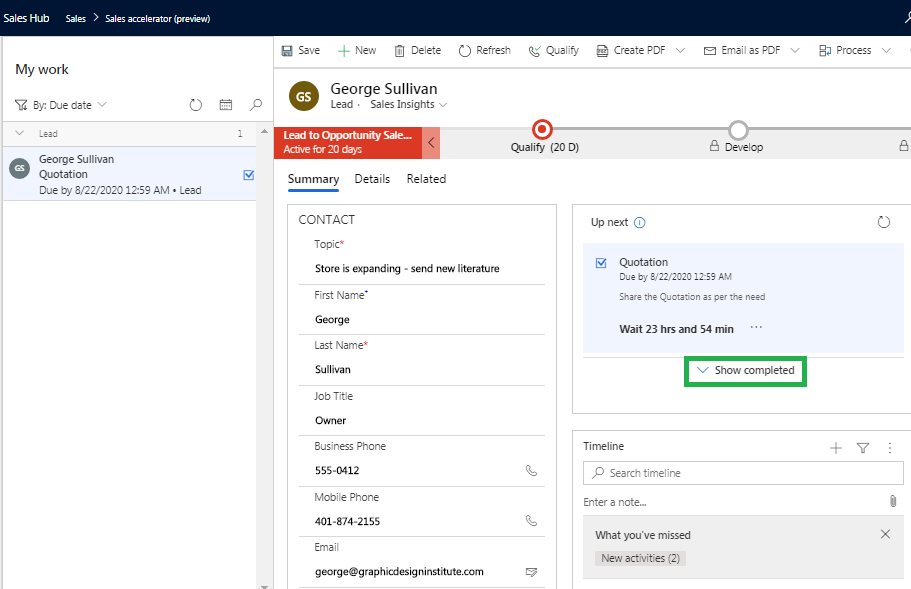The width and height of the screenshot is (911, 589).
Task: Open calendar icon in My work
Action: [x=225, y=105]
